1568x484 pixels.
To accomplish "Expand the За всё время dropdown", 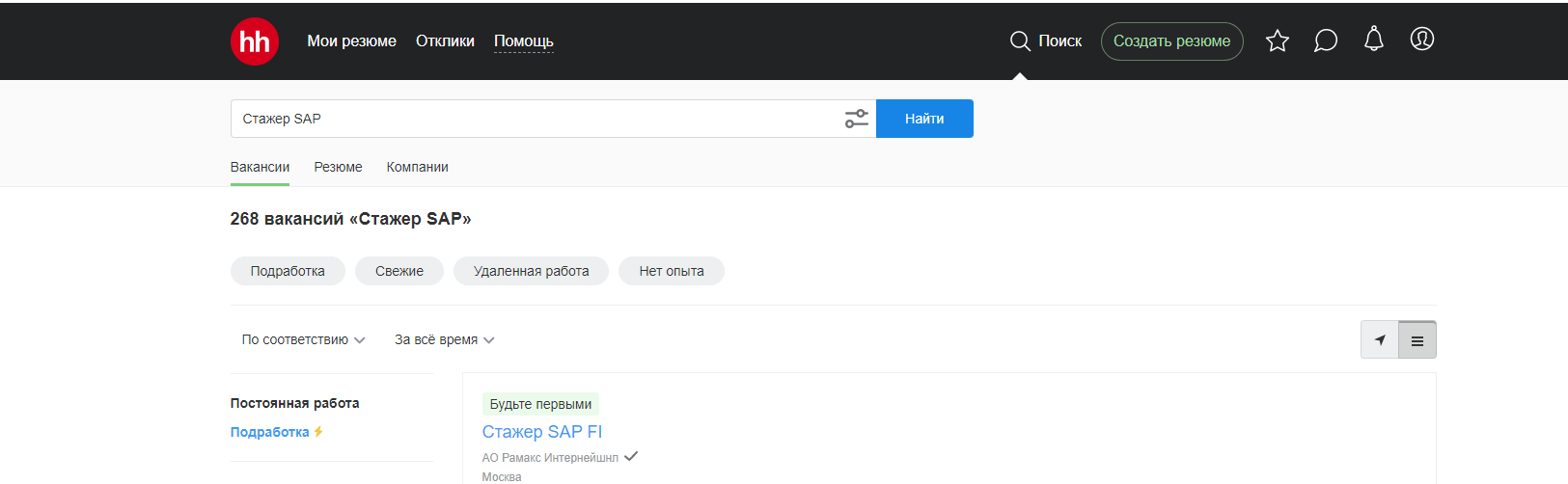I will coord(444,339).
